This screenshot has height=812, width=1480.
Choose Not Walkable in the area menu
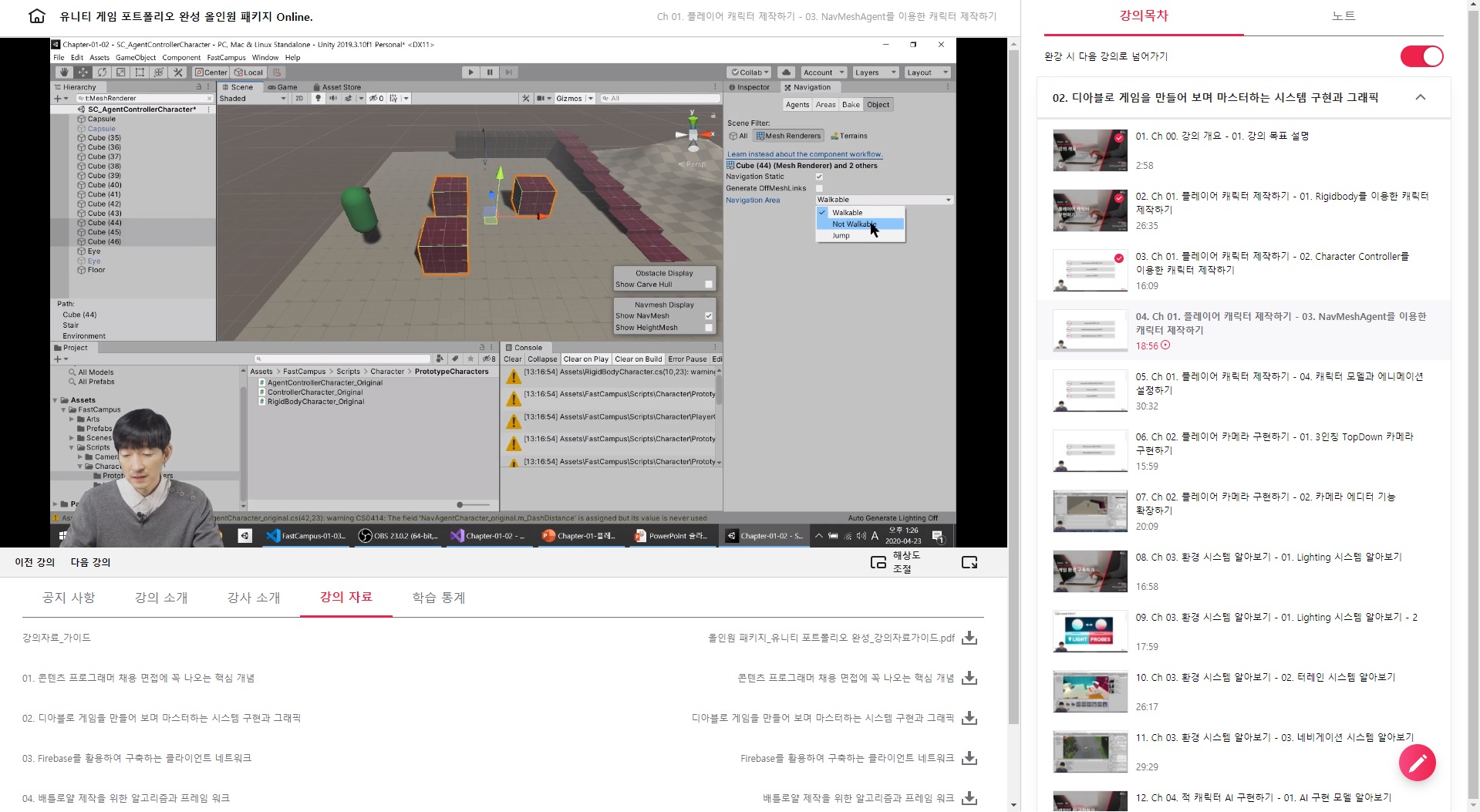pyautogui.click(x=860, y=224)
